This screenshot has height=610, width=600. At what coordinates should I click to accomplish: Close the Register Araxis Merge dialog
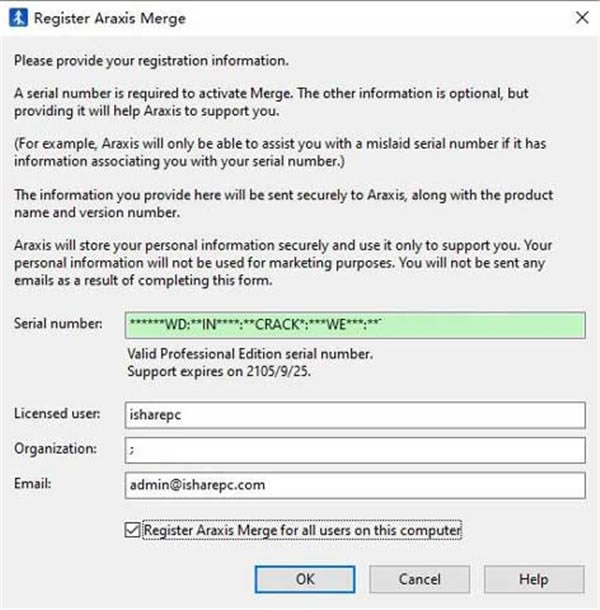click(x=582, y=18)
